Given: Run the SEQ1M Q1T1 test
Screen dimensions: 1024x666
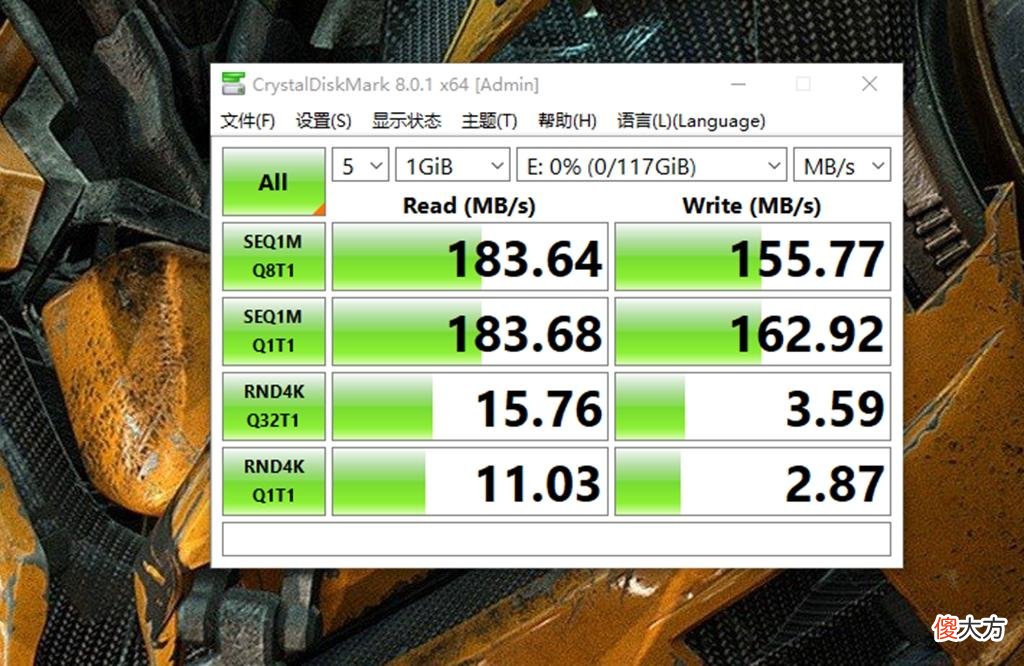Looking at the screenshot, I should [x=274, y=331].
